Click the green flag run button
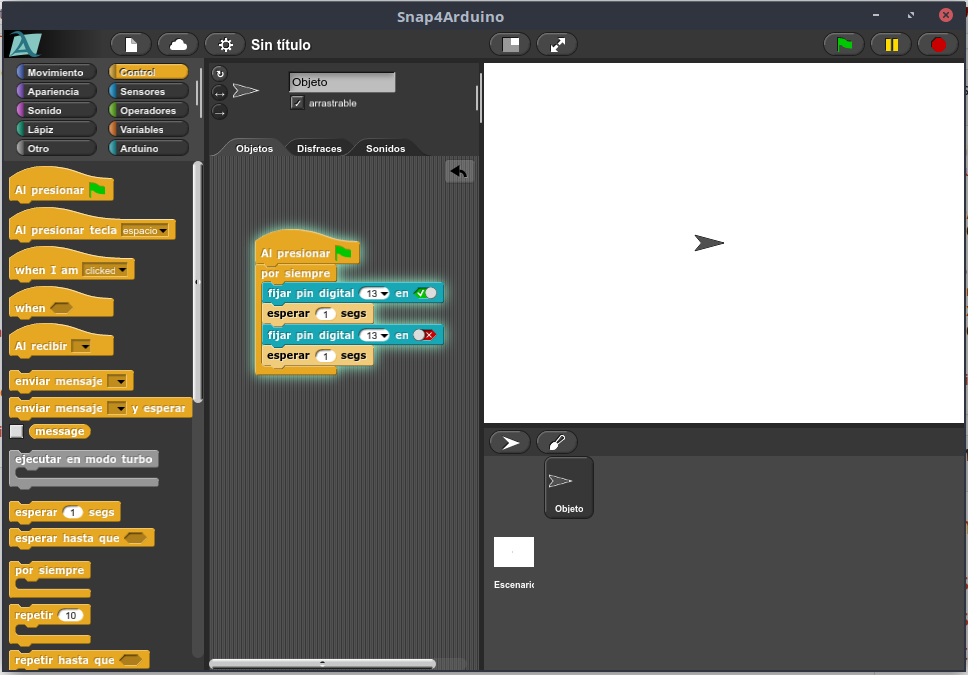968x675 pixels. (x=844, y=45)
